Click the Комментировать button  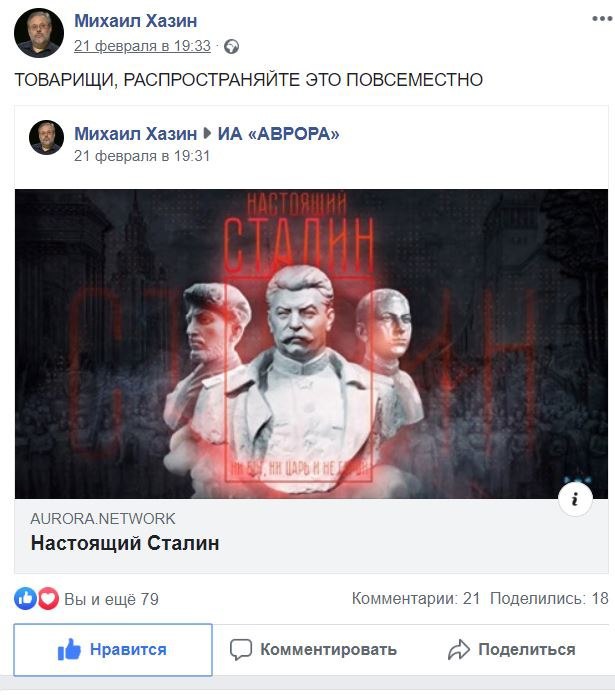(x=313, y=649)
